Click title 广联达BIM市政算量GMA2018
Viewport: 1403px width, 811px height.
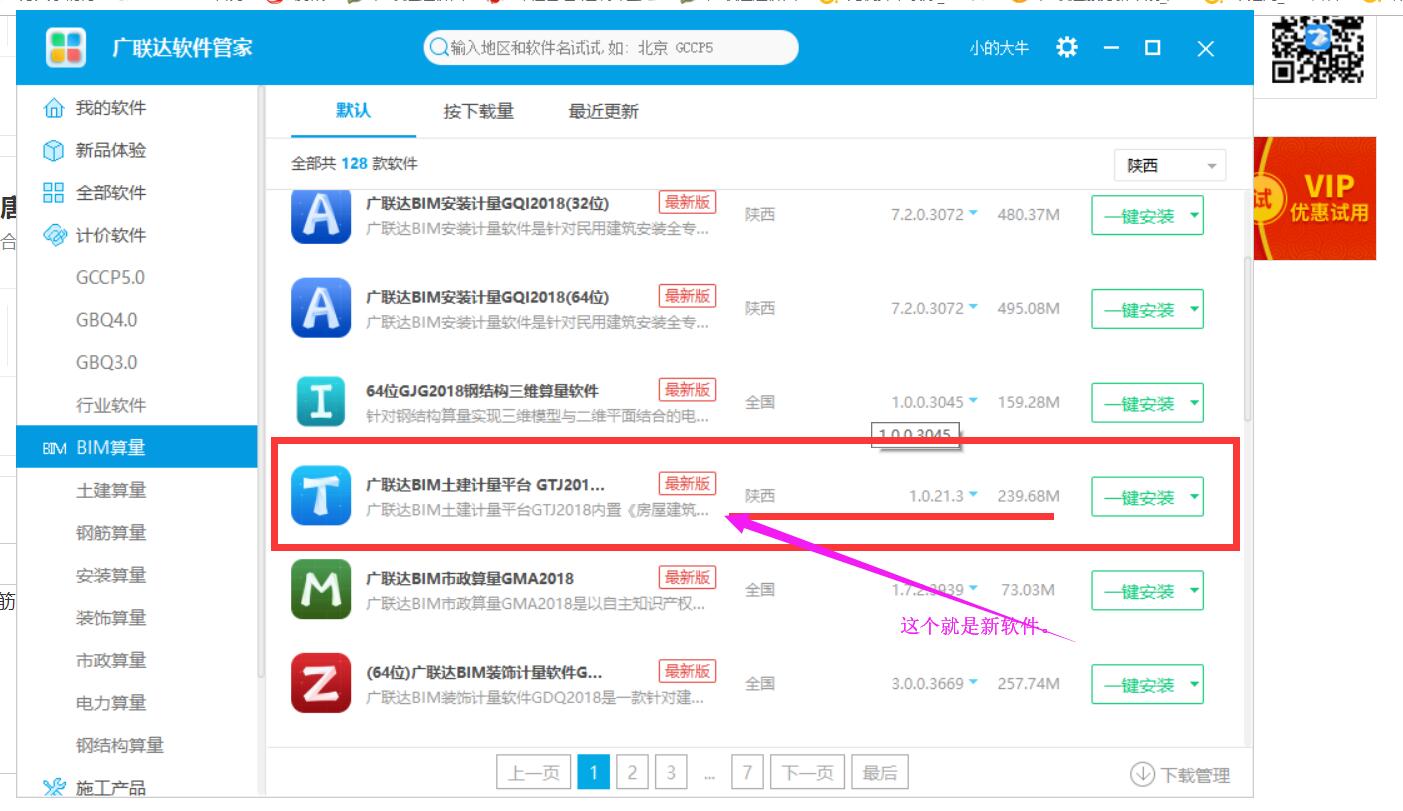[x=470, y=578]
